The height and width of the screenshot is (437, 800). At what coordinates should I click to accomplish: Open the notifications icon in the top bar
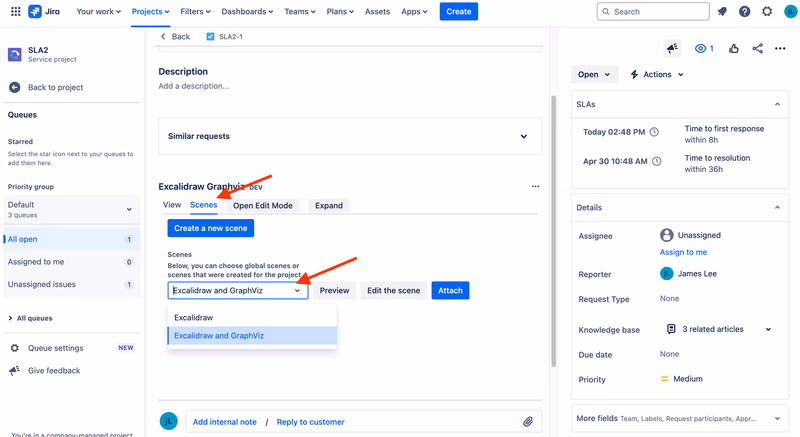click(x=722, y=11)
